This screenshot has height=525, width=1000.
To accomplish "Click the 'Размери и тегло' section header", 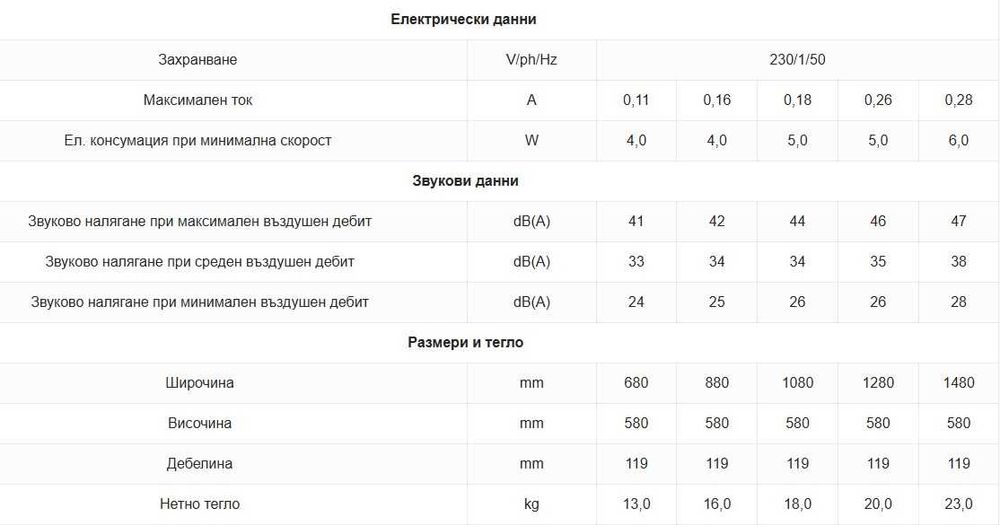I will (465, 342).
